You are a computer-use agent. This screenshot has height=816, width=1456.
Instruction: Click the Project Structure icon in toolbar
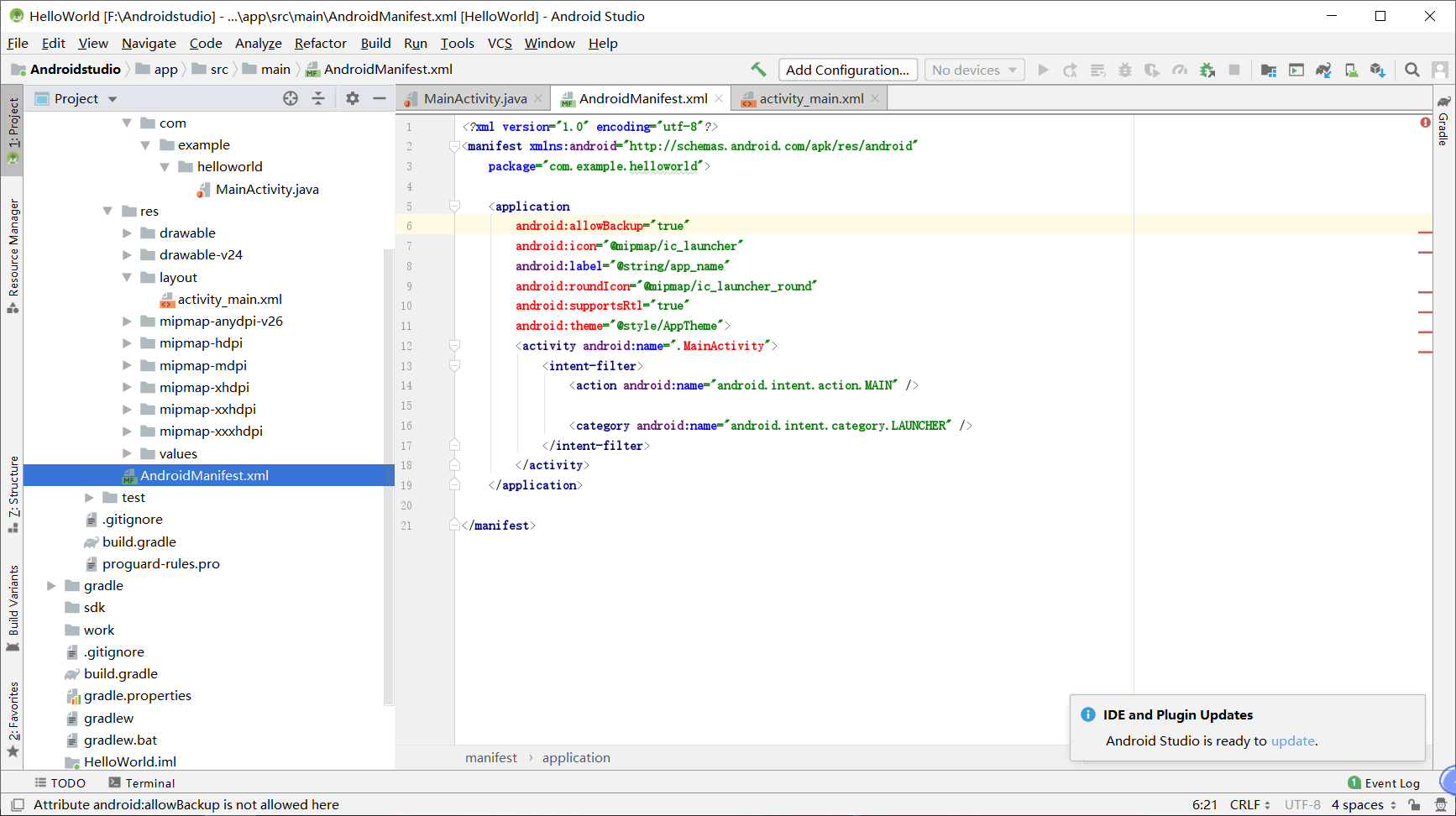(x=1269, y=70)
